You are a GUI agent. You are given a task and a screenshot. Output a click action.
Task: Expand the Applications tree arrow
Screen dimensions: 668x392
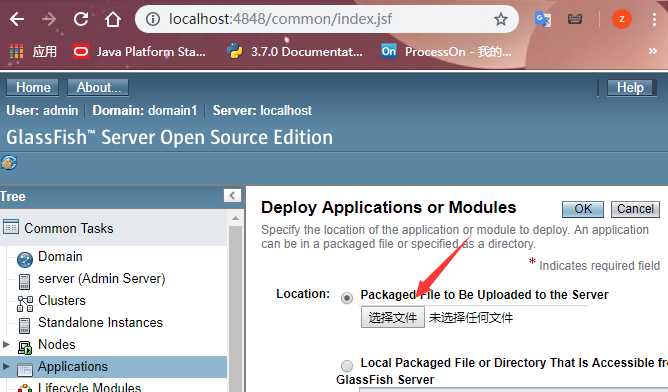click(x=6, y=366)
